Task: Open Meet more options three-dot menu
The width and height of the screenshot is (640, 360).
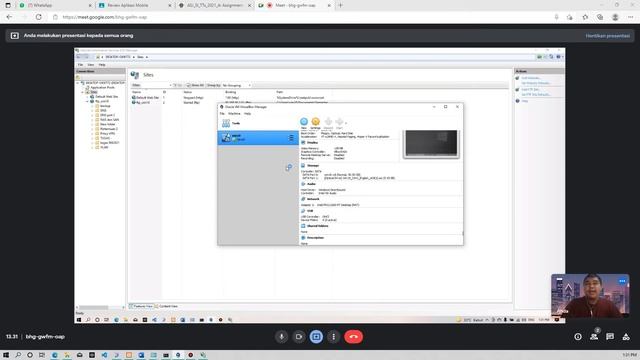Action: pos(333,337)
